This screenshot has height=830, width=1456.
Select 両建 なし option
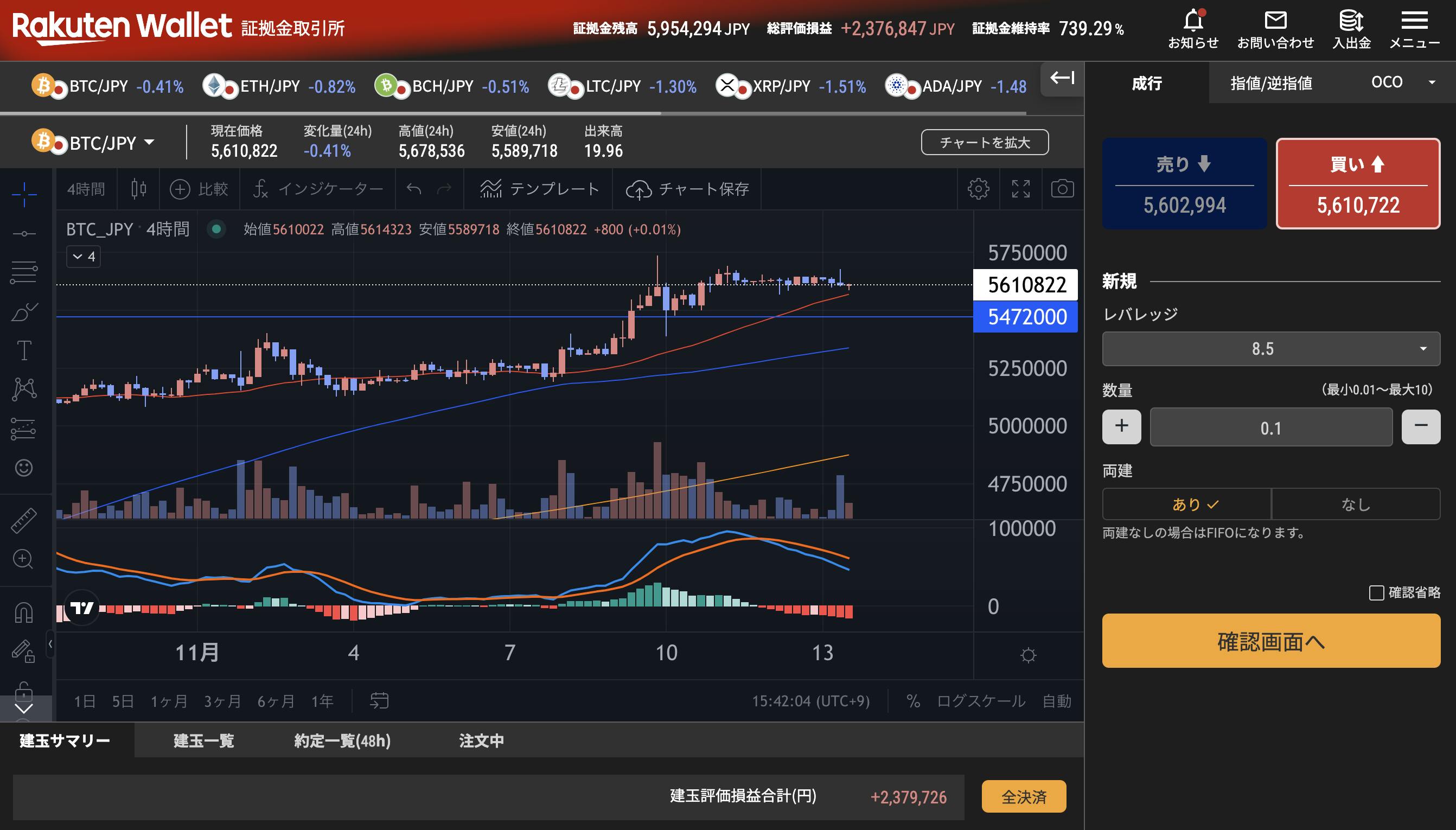click(1355, 504)
